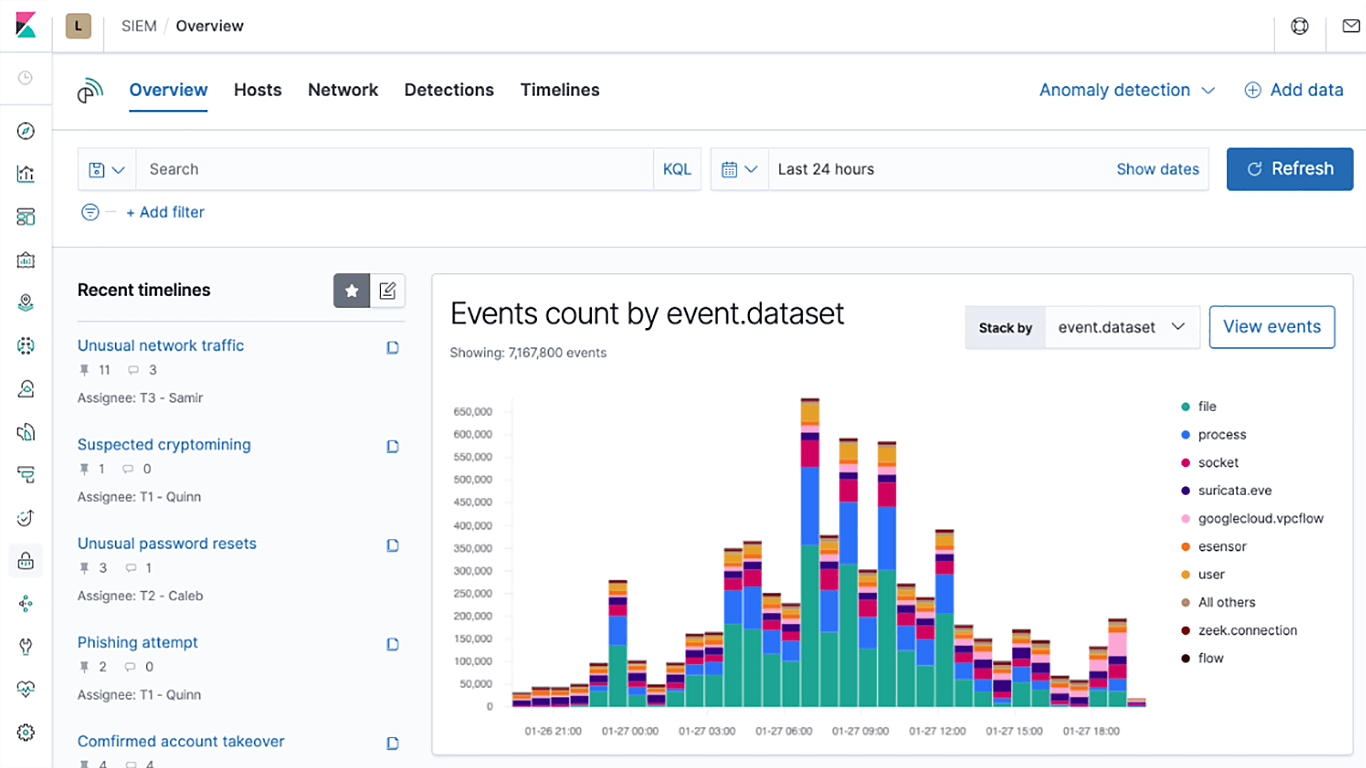The height and width of the screenshot is (768, 1366).
Task: Open the Maps pin icon in sidebar
Action: pos(26,303)
